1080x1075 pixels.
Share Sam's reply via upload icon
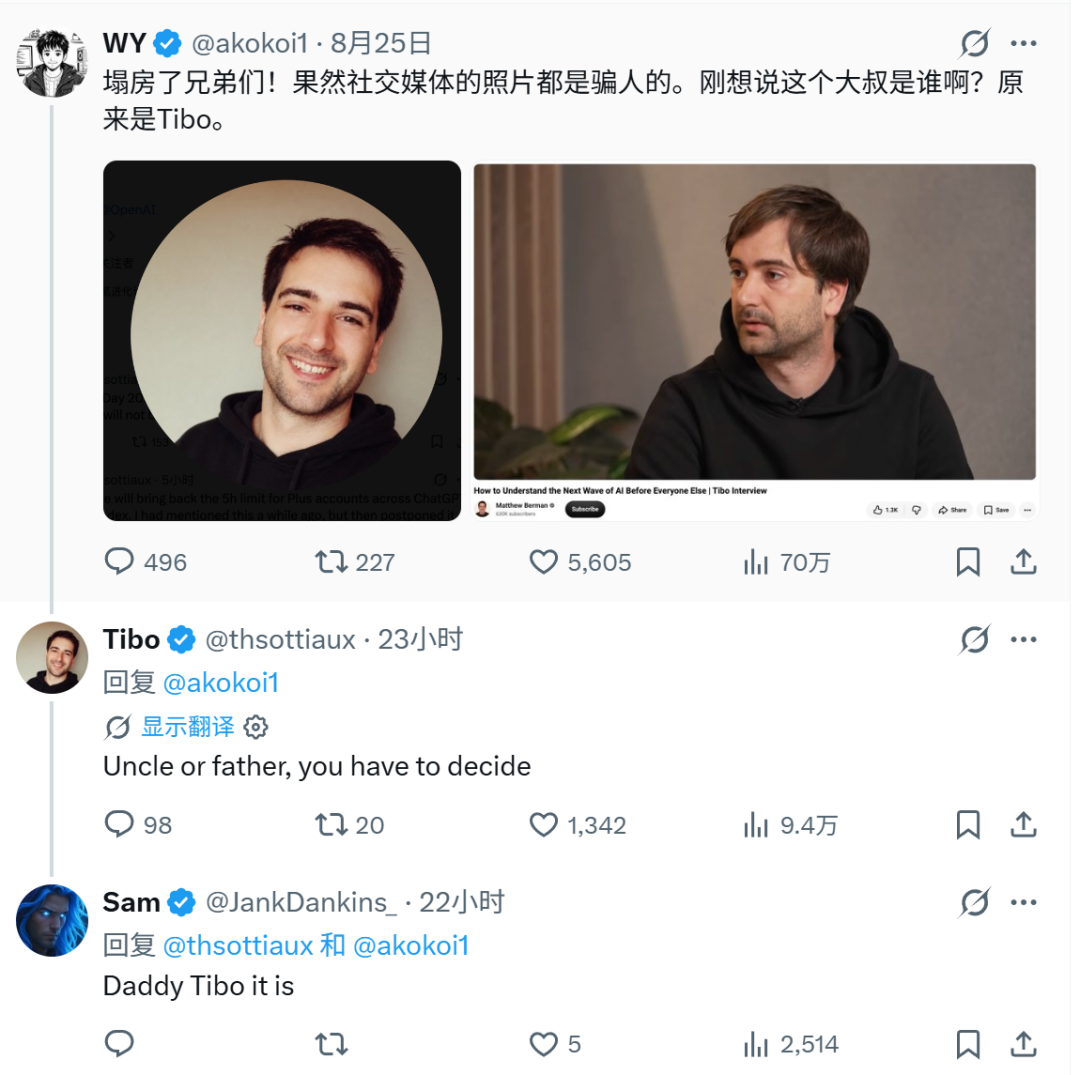[x=1024, y=1043]
